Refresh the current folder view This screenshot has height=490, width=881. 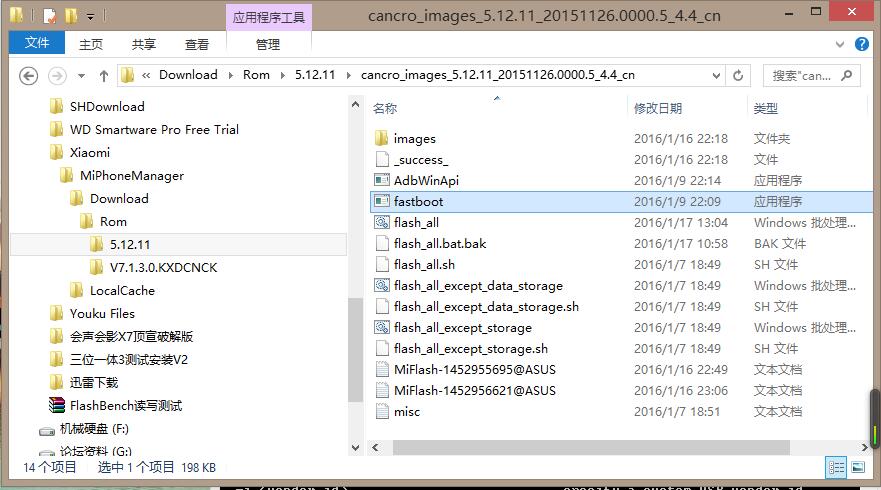738,75
